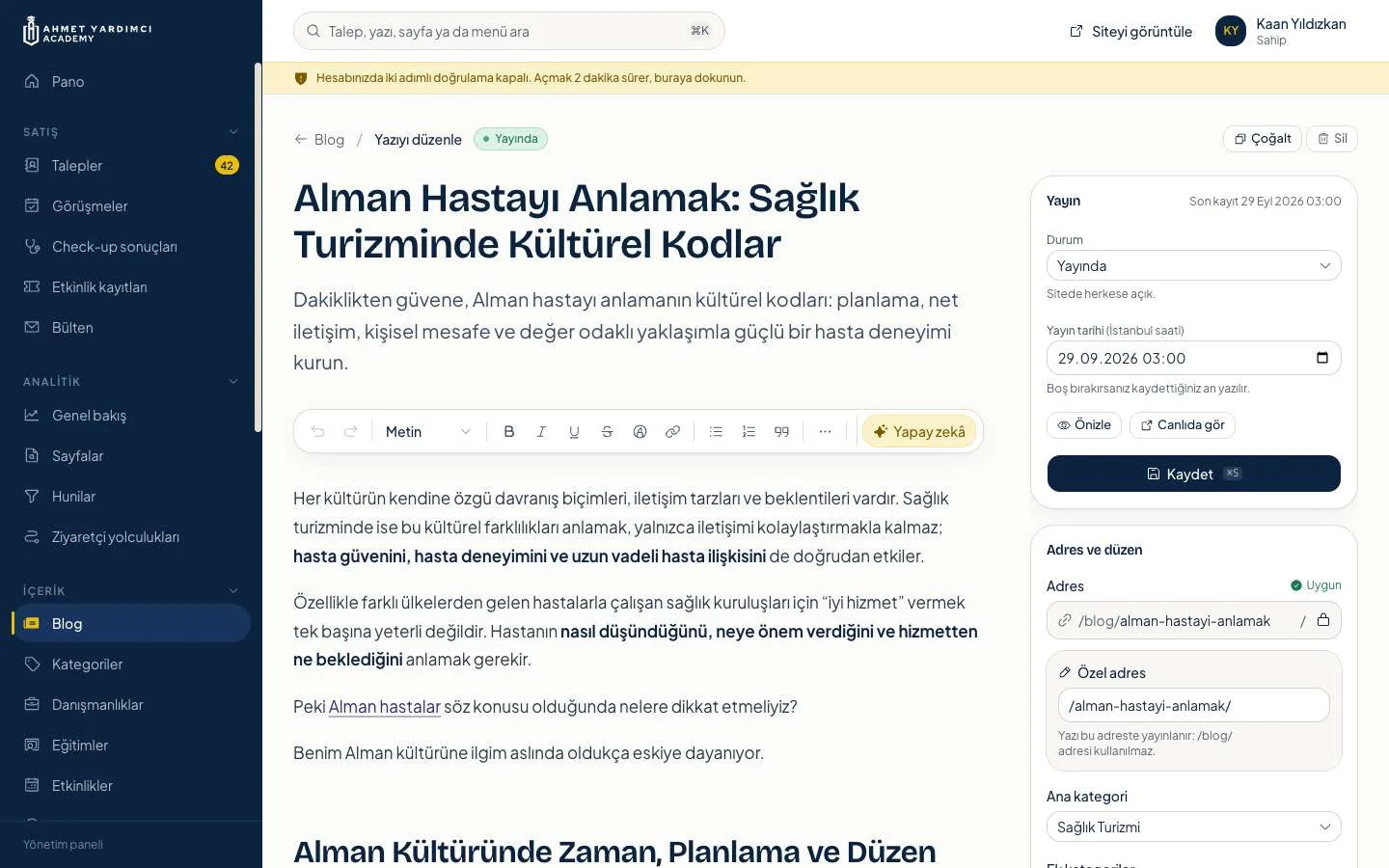
Task: Collapse the ANALİTİK sidebar section
Action: click(232, 382)
